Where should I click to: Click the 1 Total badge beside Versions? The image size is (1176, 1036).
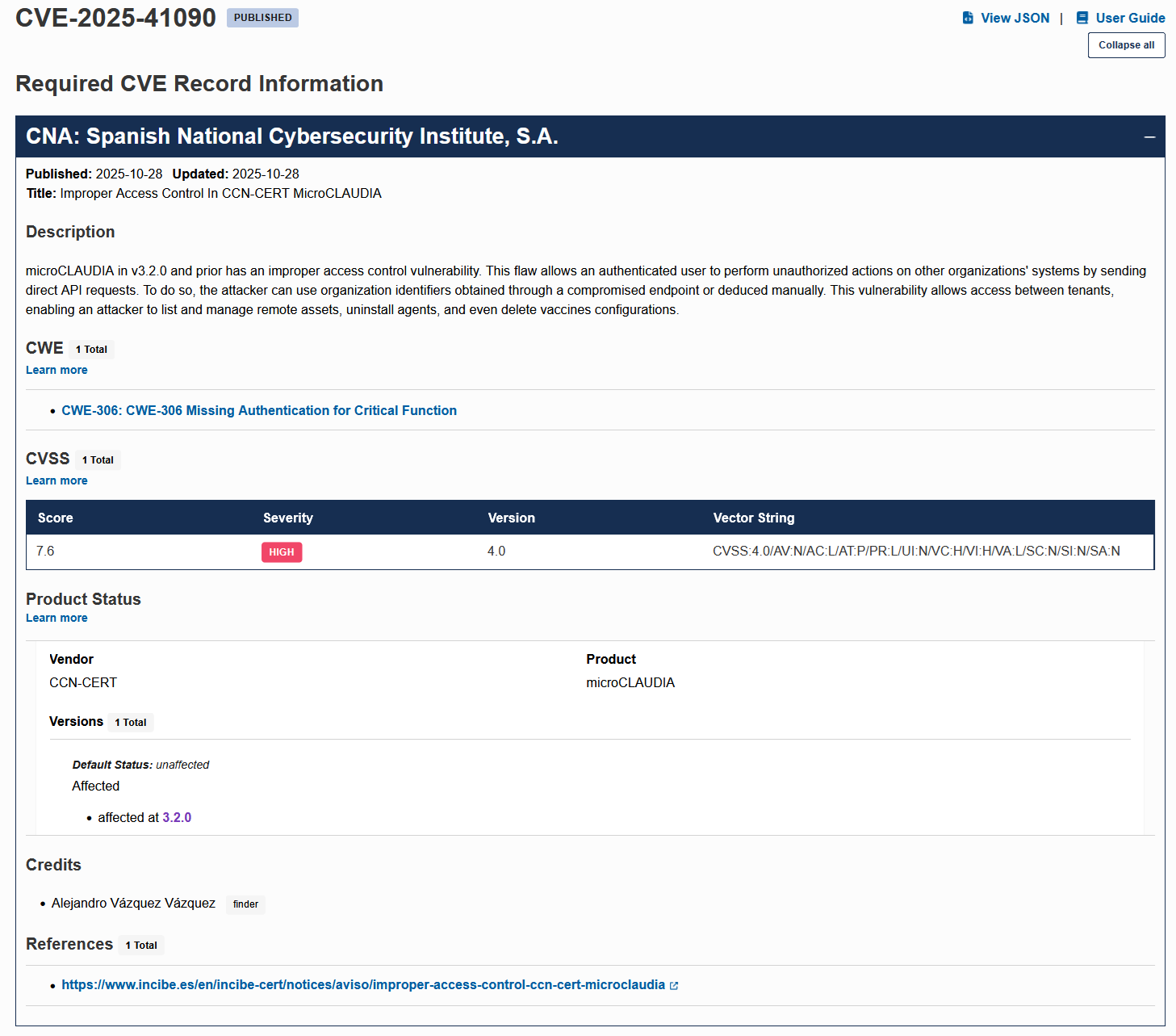(131, 723)
